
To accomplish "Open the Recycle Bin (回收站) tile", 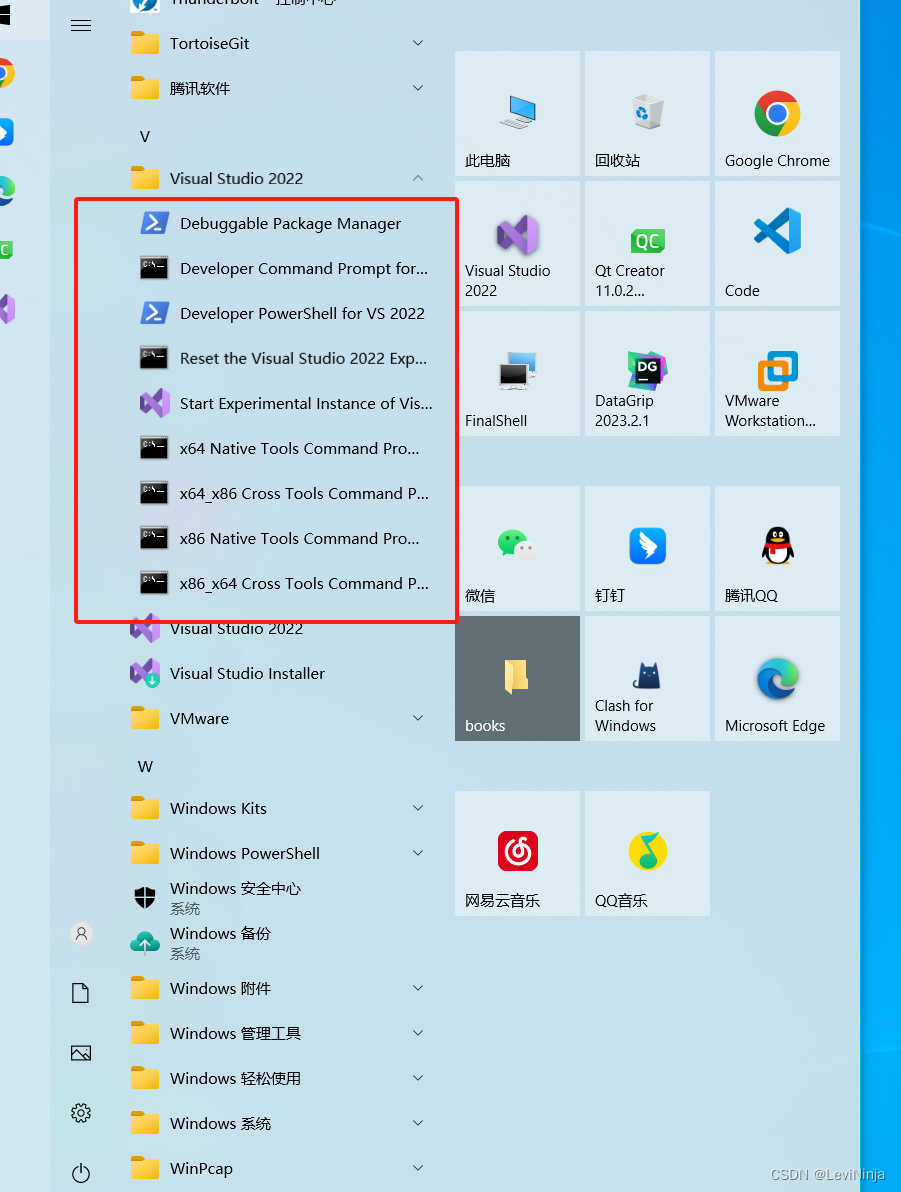I will point(647,114).
